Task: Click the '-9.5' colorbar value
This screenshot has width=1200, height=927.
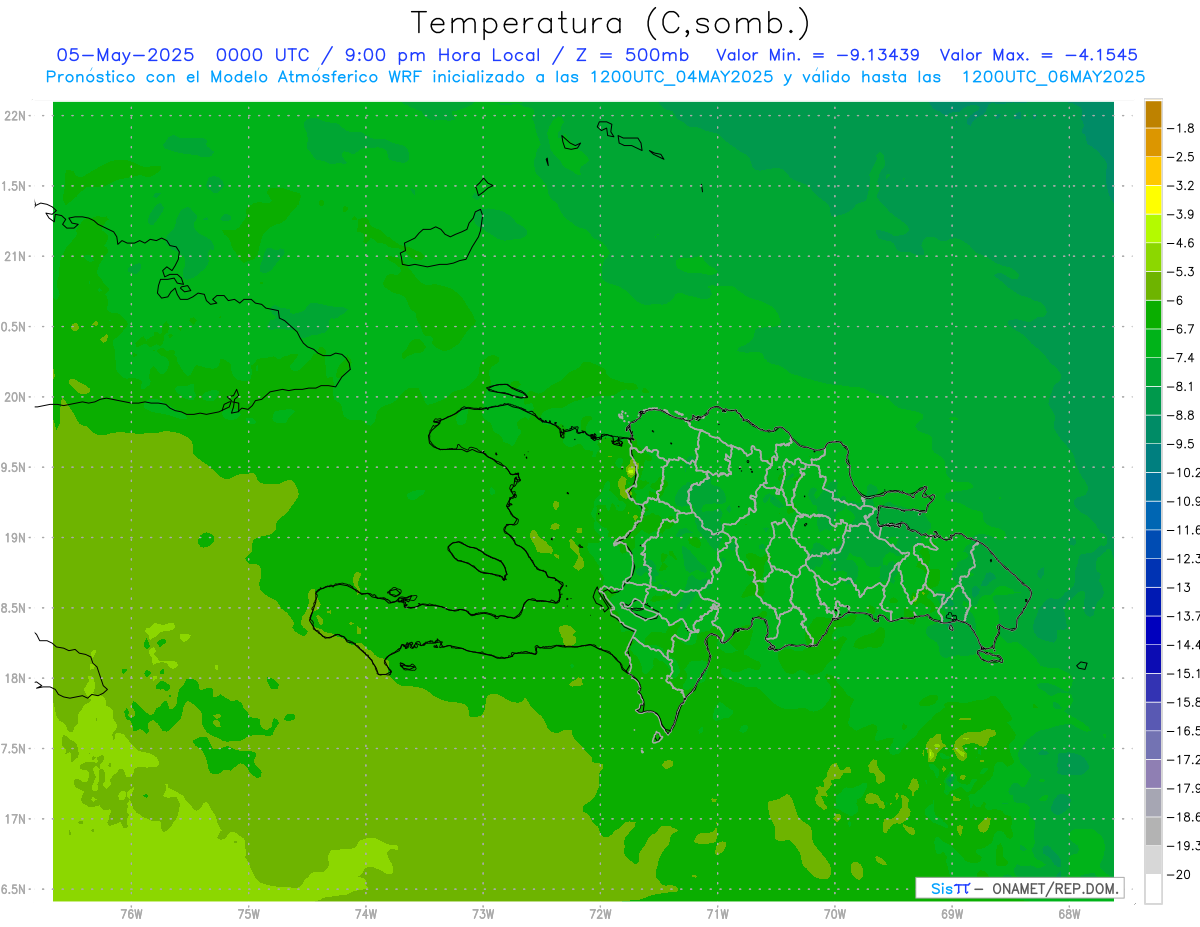Action: [x=1181, y=444]
